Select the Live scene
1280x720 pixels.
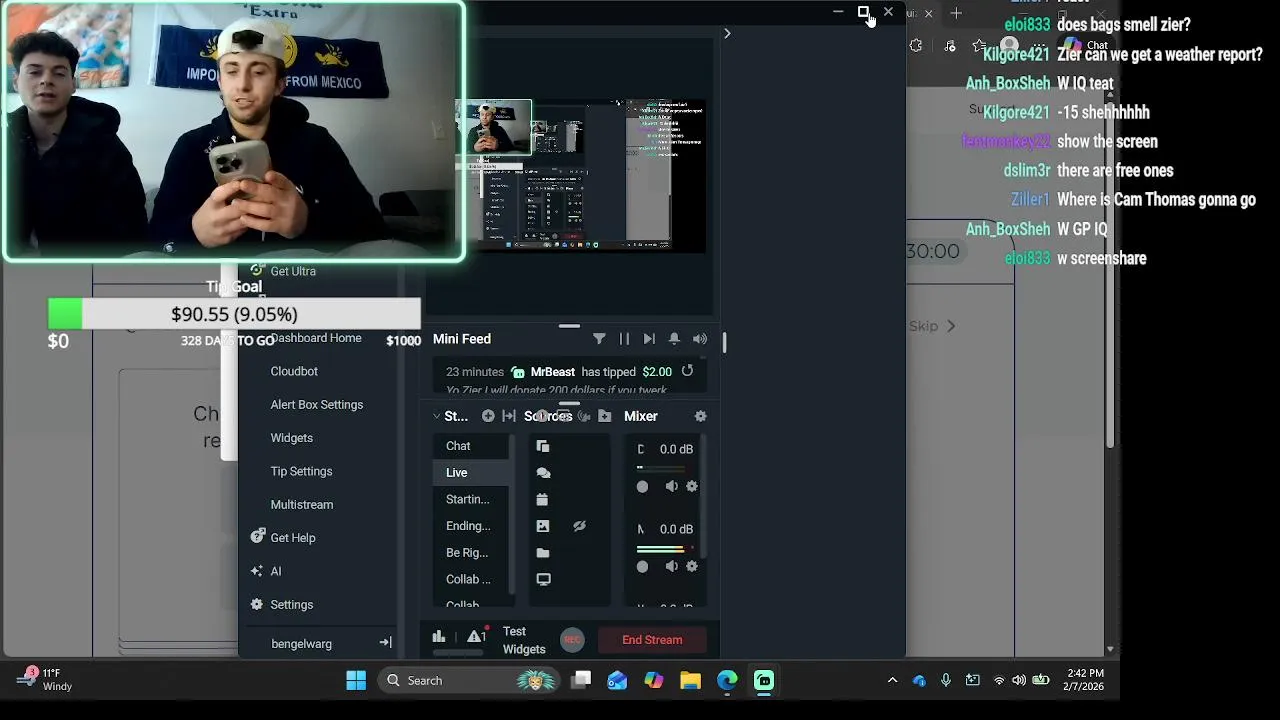point(472,473)
